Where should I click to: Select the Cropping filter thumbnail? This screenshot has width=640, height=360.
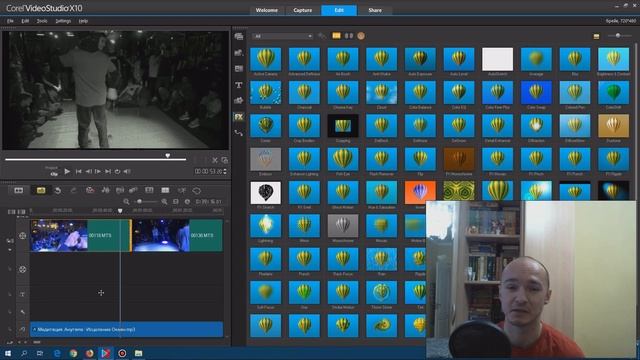343,126
